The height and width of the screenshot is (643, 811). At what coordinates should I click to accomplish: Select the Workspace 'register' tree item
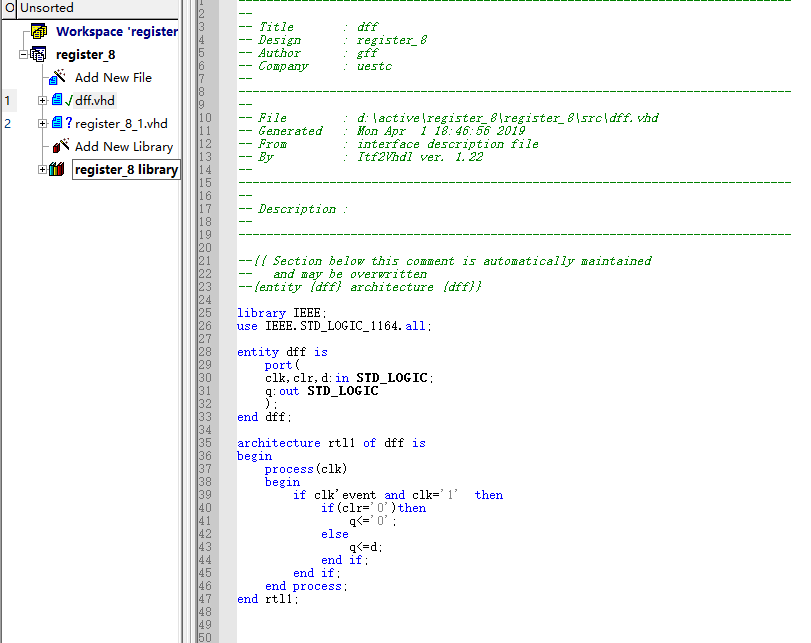coord(117,32)
